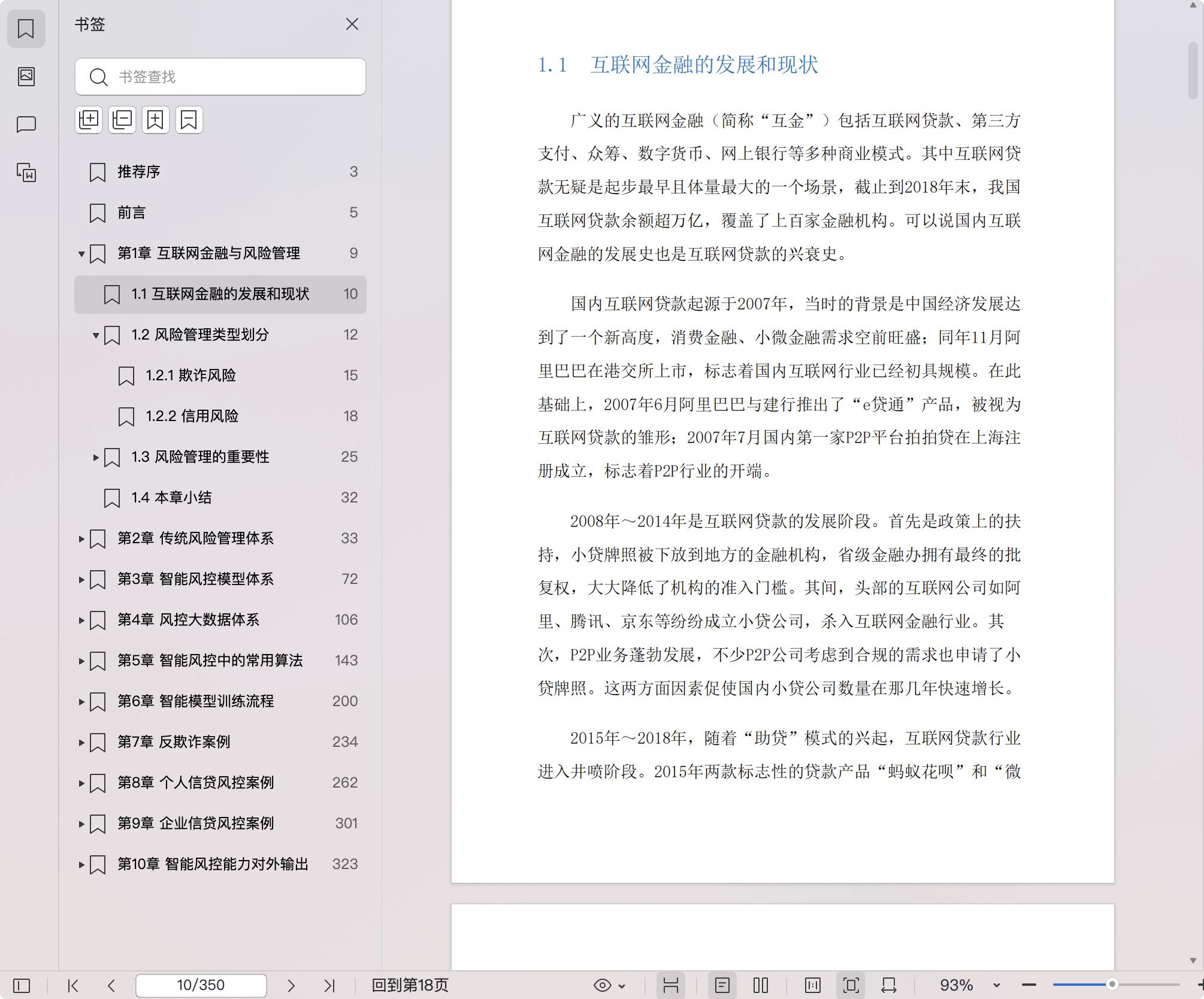
Task: Select the 前言 bookmark
Action: (220, 213)
